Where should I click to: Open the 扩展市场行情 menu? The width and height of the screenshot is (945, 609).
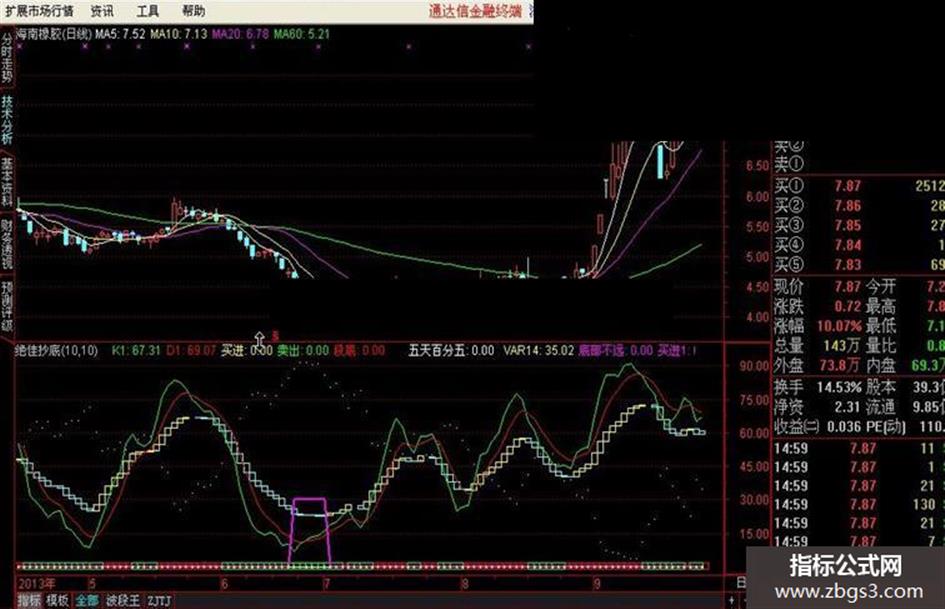(x=39, y=10)
